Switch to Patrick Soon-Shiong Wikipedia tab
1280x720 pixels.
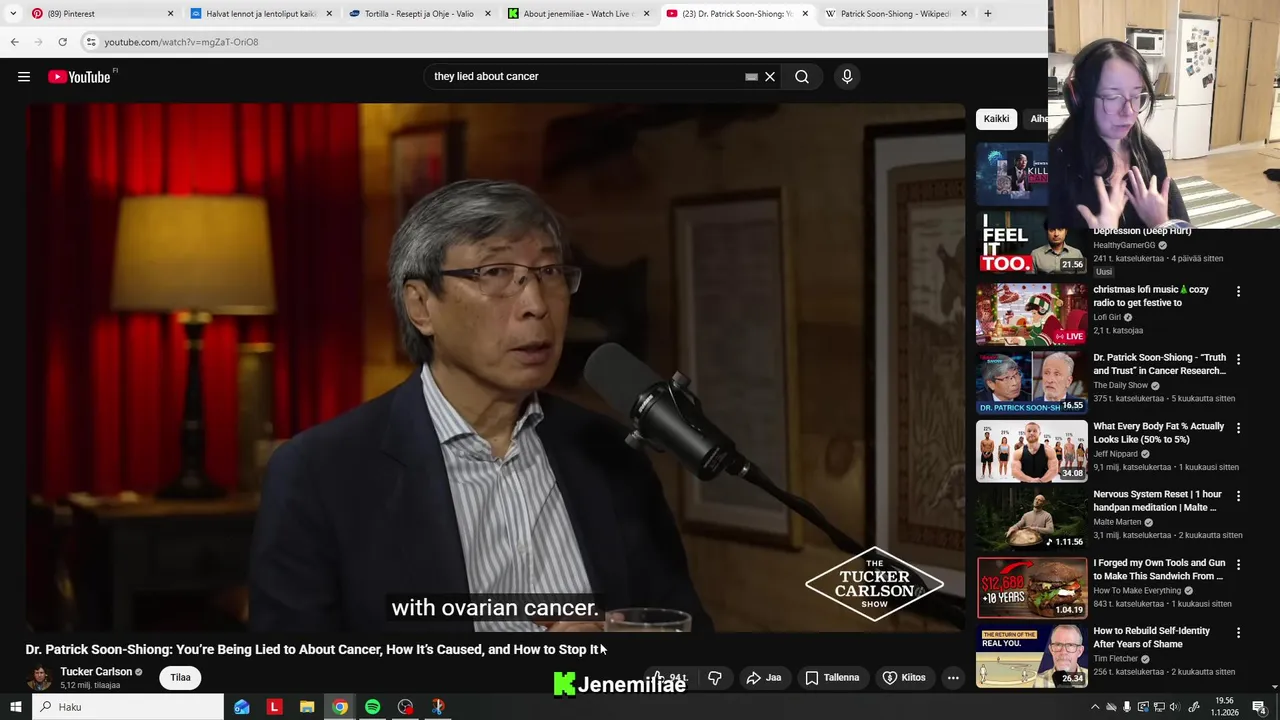point(895,14)
